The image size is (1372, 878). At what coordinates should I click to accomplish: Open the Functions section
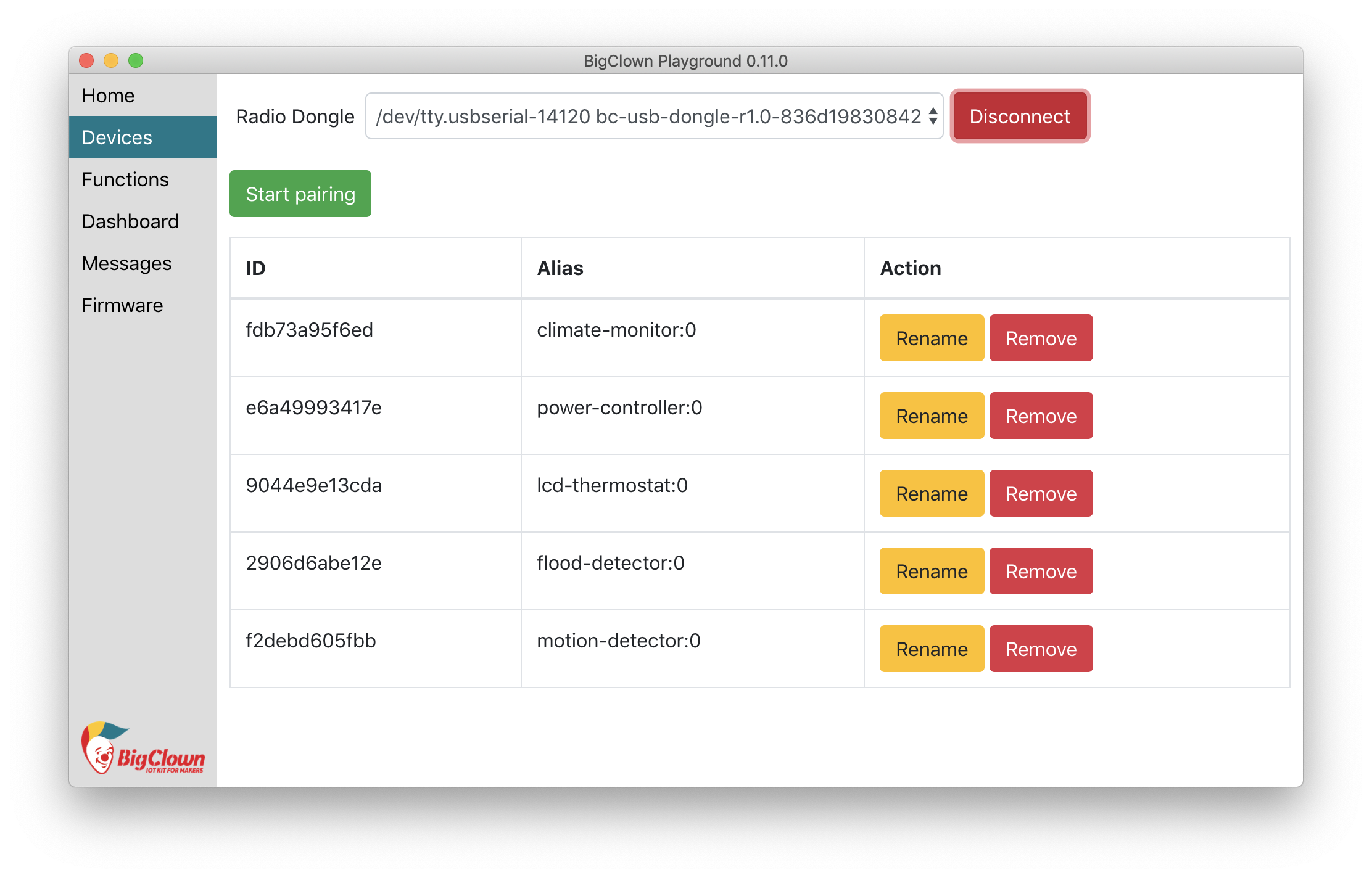[125, 179]
